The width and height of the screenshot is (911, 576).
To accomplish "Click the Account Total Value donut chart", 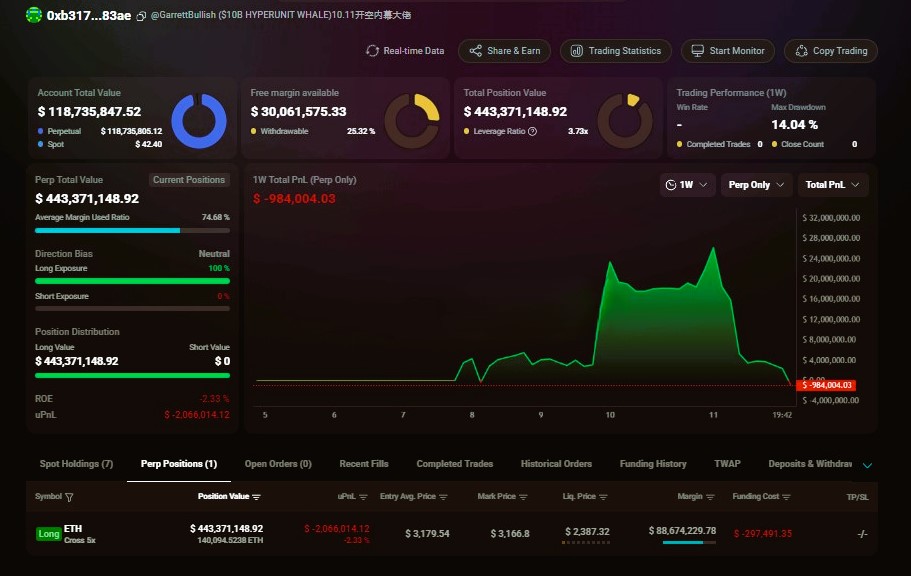I will point(199,121).
